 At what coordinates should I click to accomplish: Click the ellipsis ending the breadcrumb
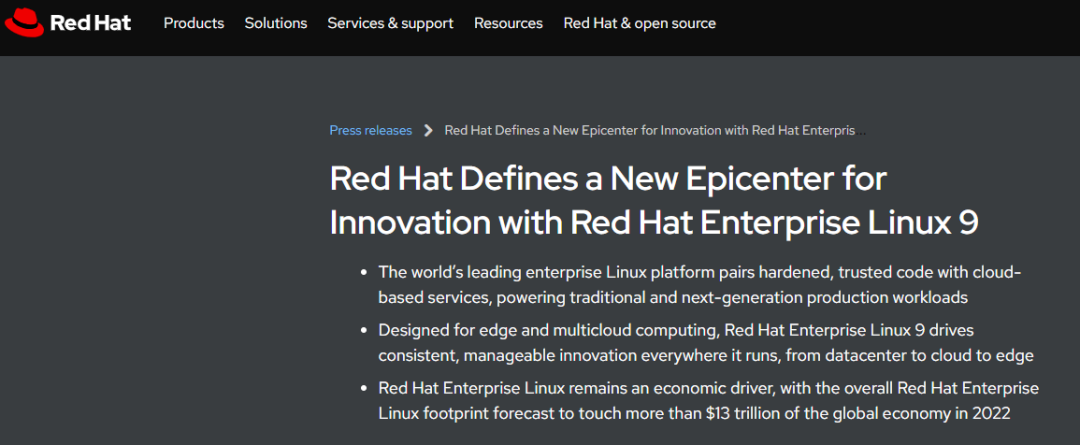[862, 130]
